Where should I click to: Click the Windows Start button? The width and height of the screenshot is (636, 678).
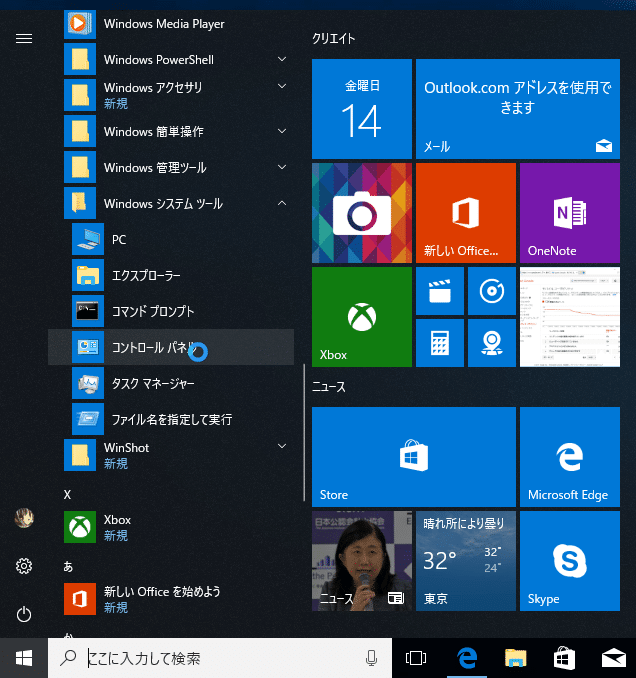point(24,658)
